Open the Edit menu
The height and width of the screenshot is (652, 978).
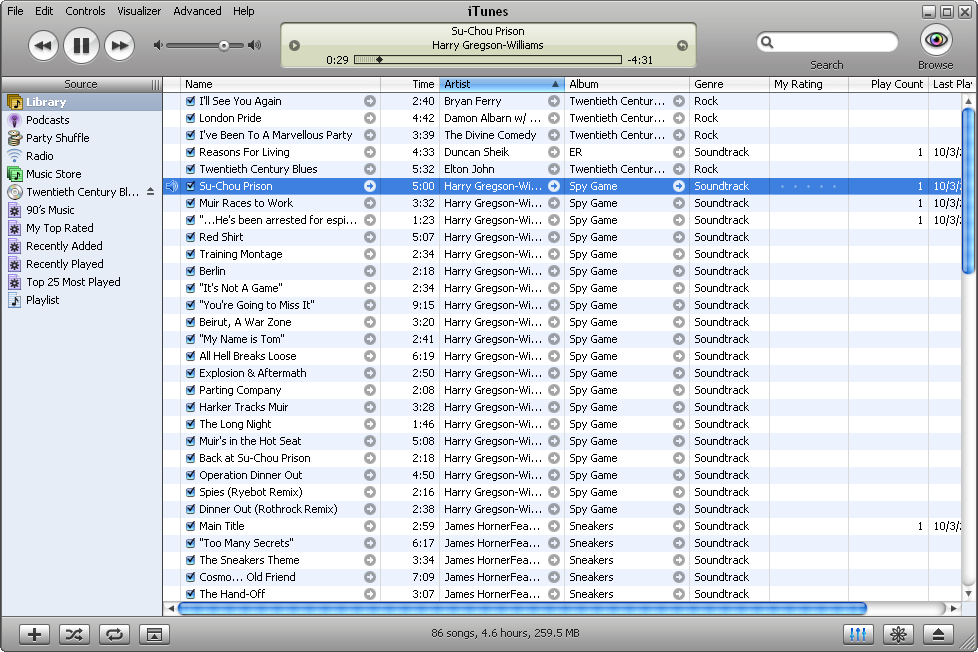click(44, 11)
